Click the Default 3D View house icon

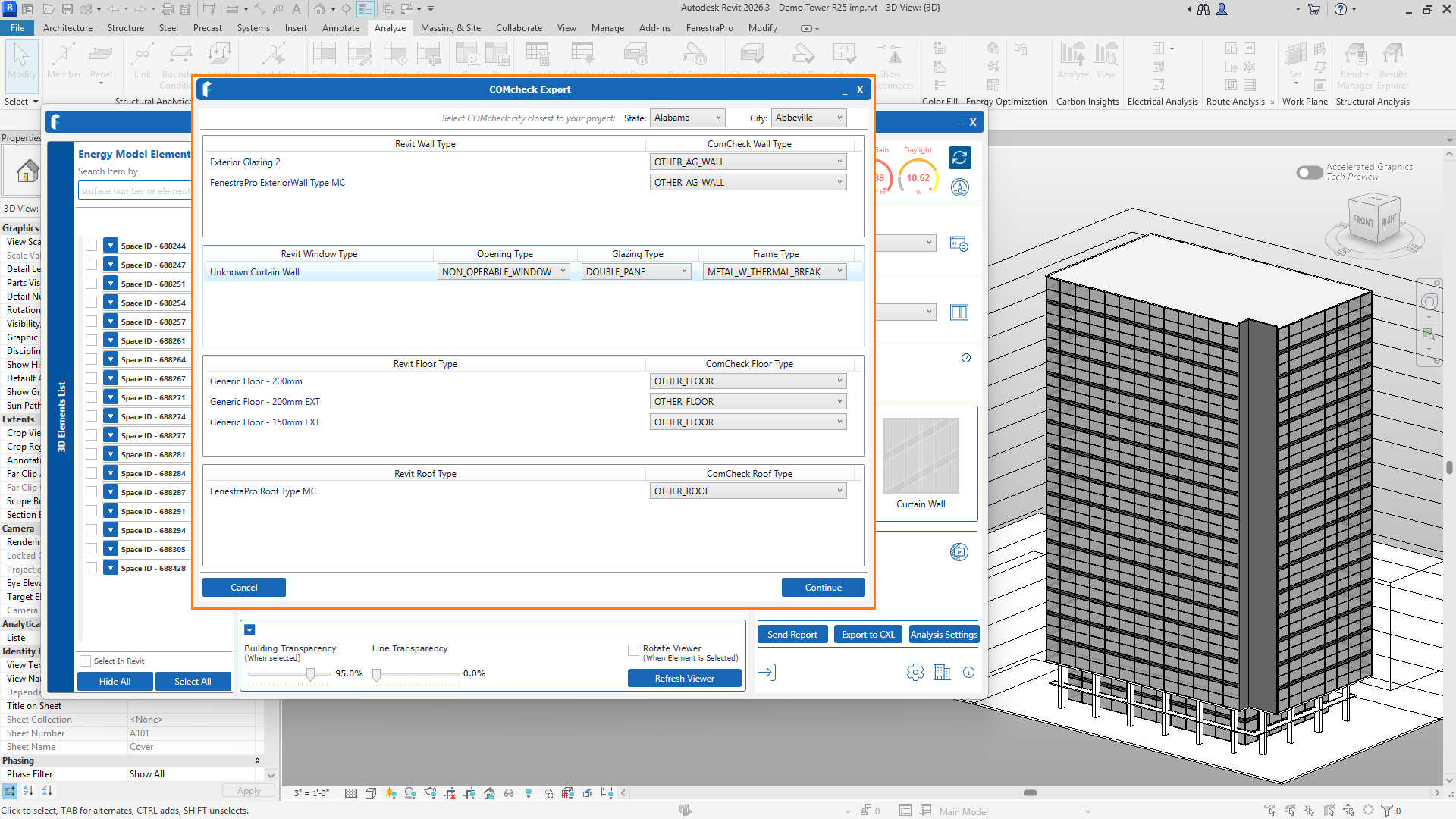(x=320, y=9)
